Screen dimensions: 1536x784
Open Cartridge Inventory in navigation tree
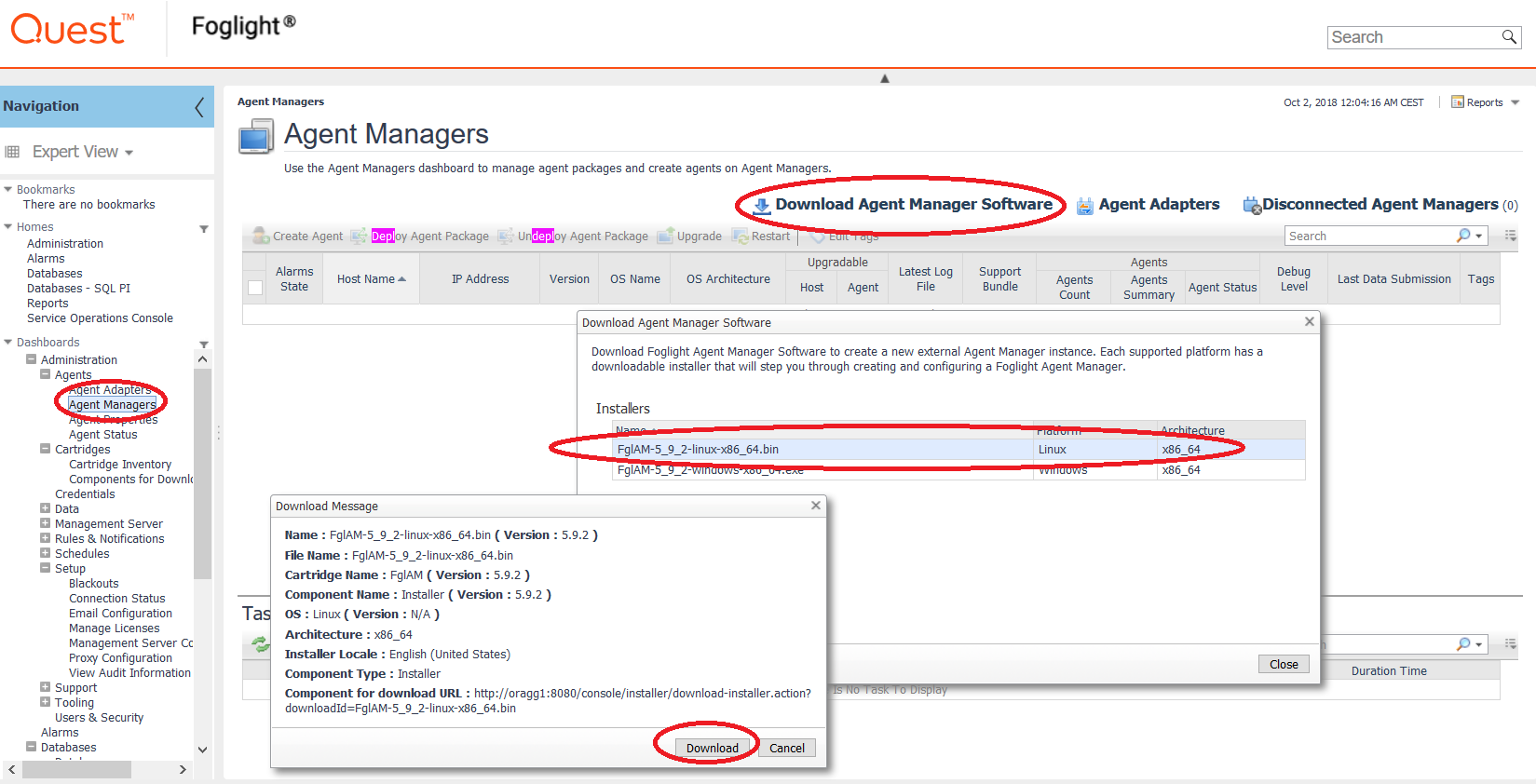pos(120,465)
